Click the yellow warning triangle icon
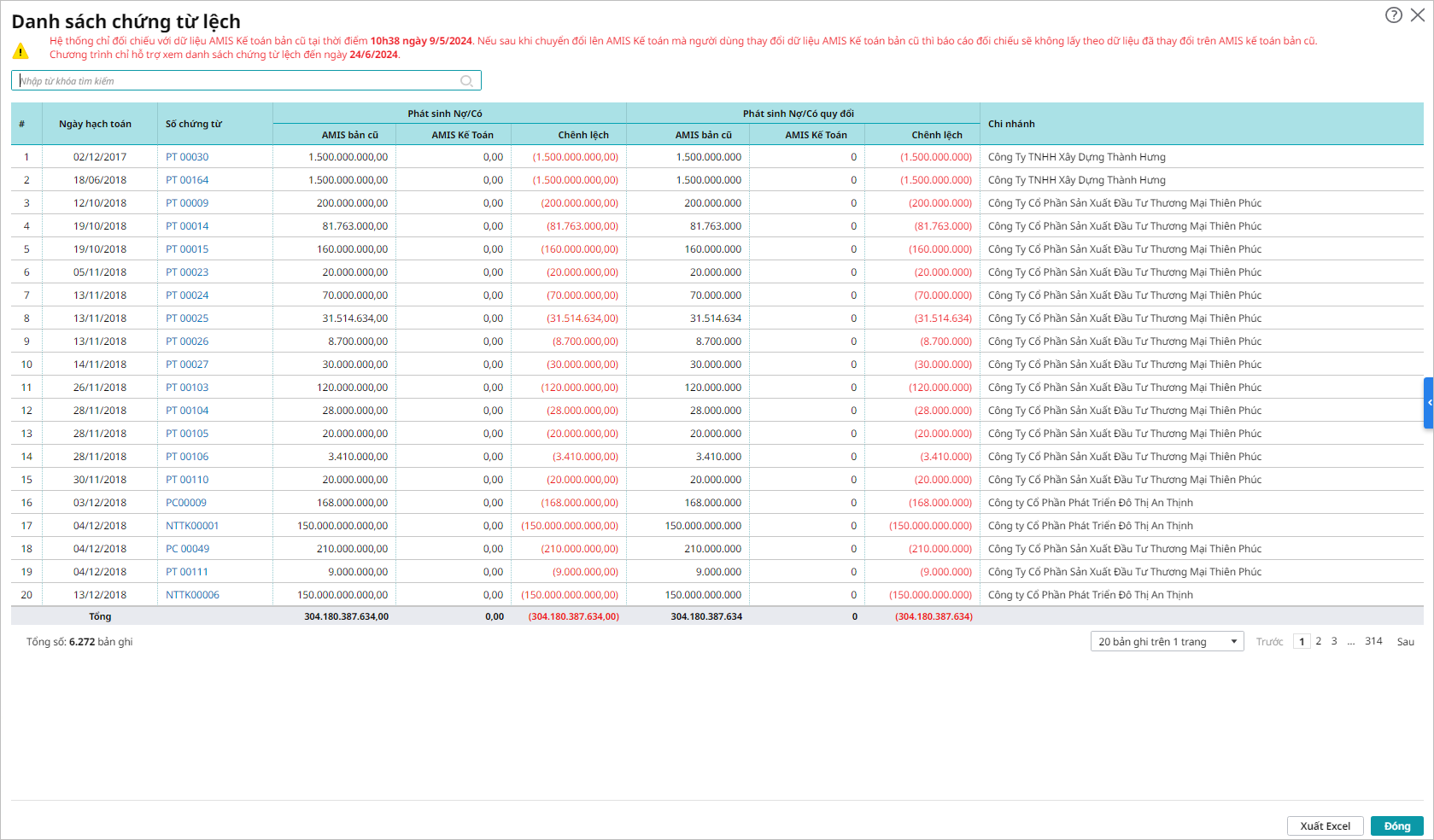Image resolution: width=1434 pixels, height=840 pixels. [x=20, y=51]
